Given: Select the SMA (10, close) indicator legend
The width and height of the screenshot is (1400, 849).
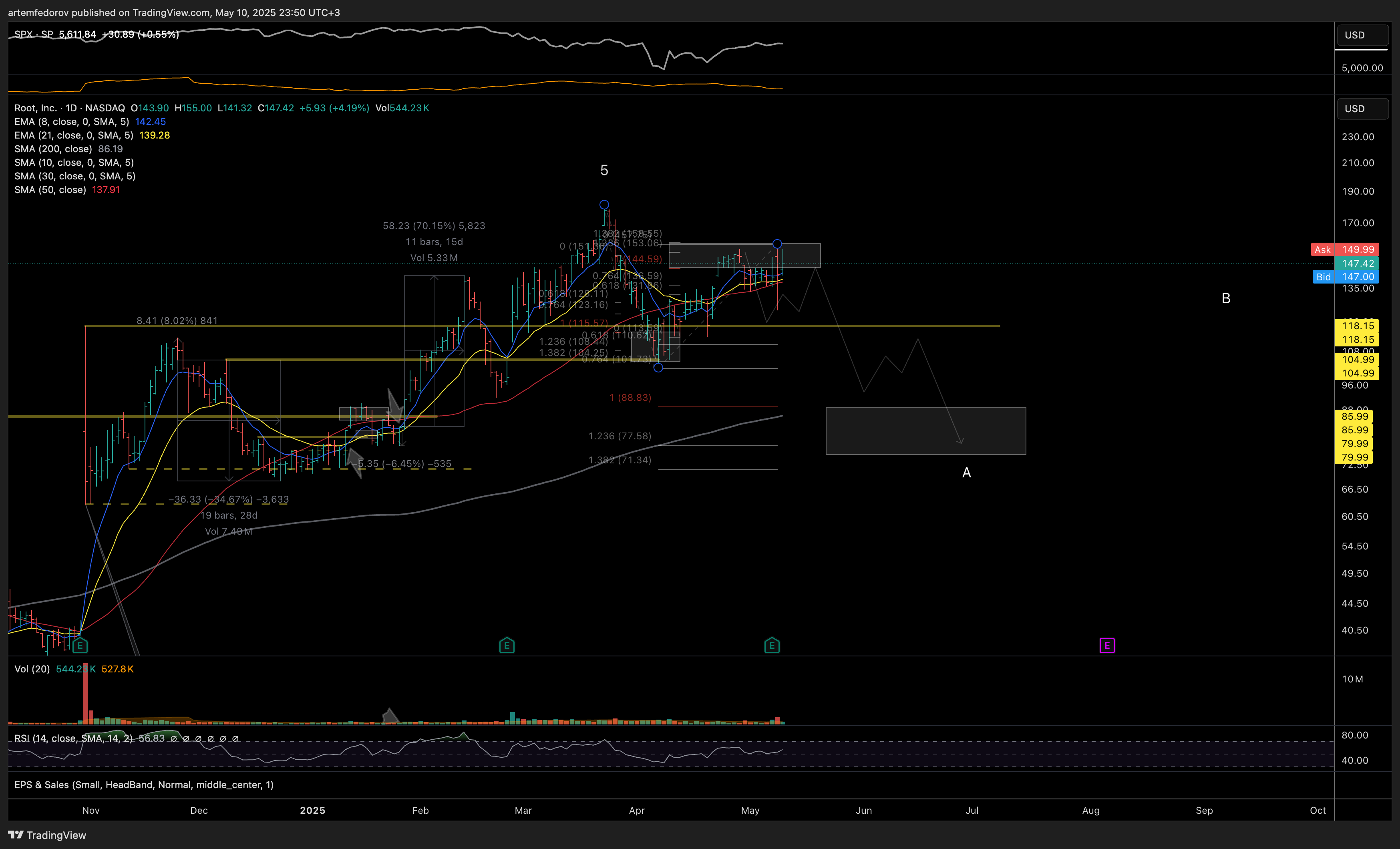Looking at the screenshot, I should [74, 163].
